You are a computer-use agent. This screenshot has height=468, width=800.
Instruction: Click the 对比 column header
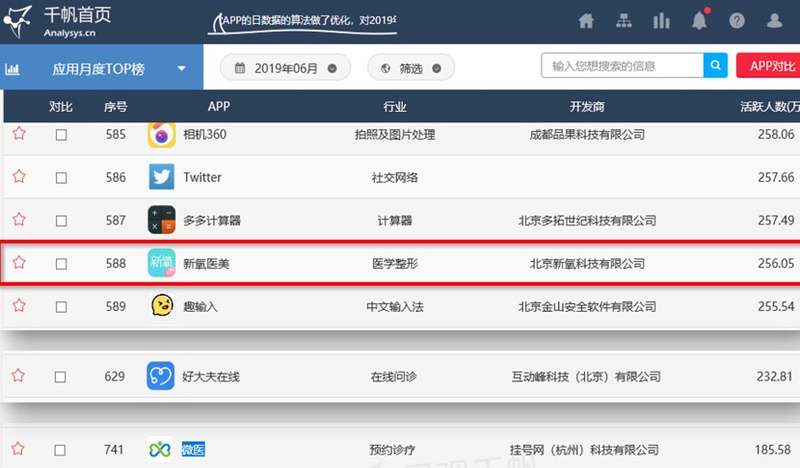(x=61, y=106)
